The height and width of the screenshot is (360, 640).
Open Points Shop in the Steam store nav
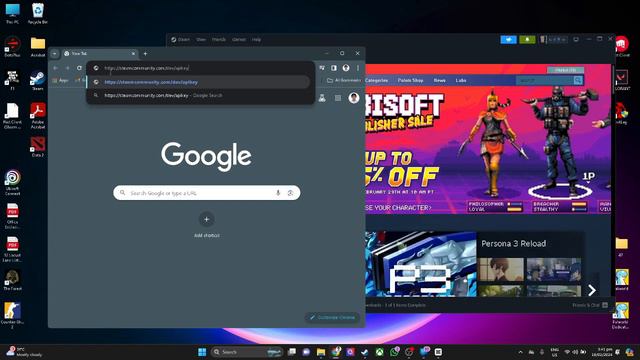coord(410,80)
